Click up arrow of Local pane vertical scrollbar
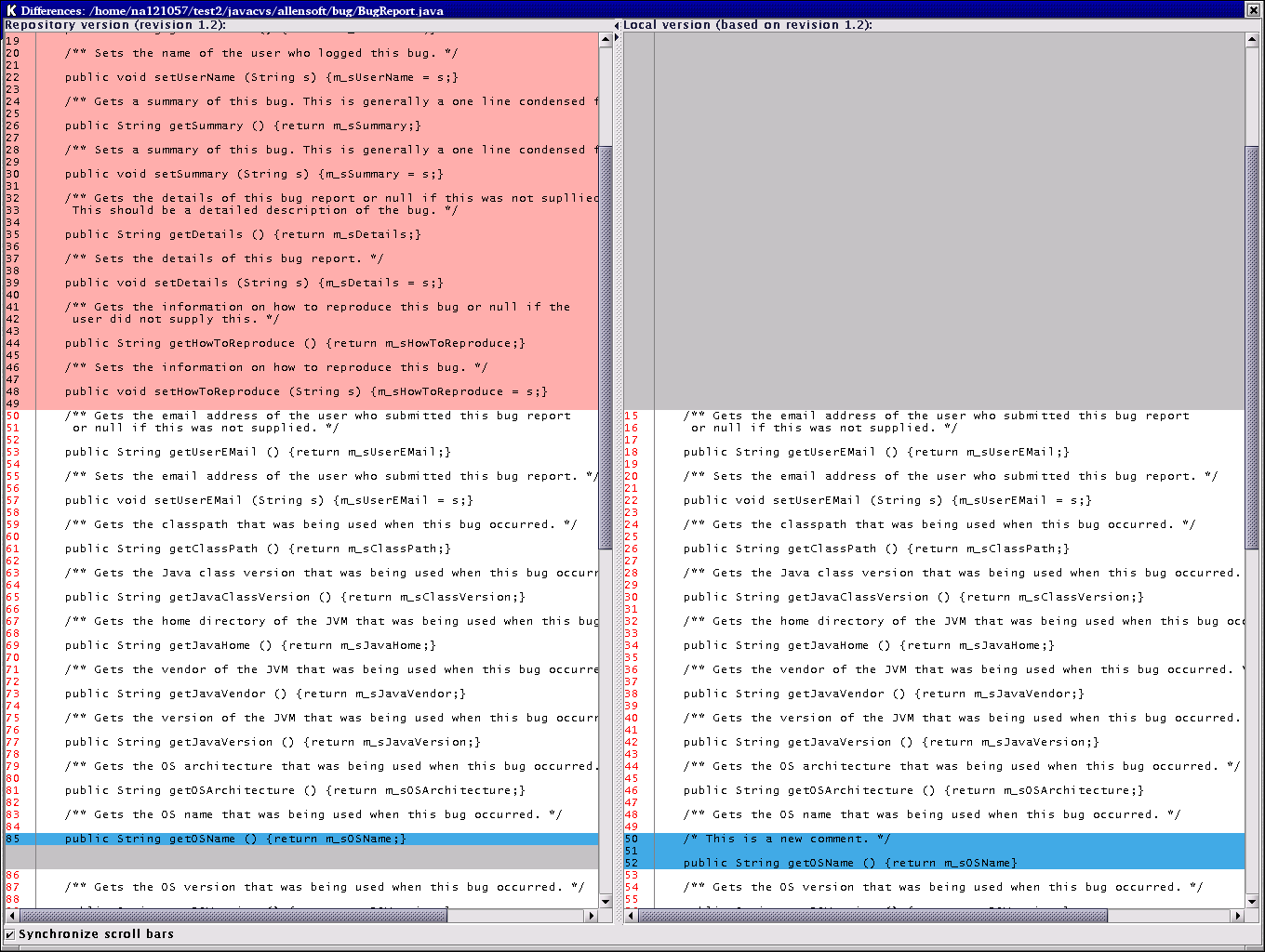Screen dimensions: 1265x952 click(x=1252, y=39)
